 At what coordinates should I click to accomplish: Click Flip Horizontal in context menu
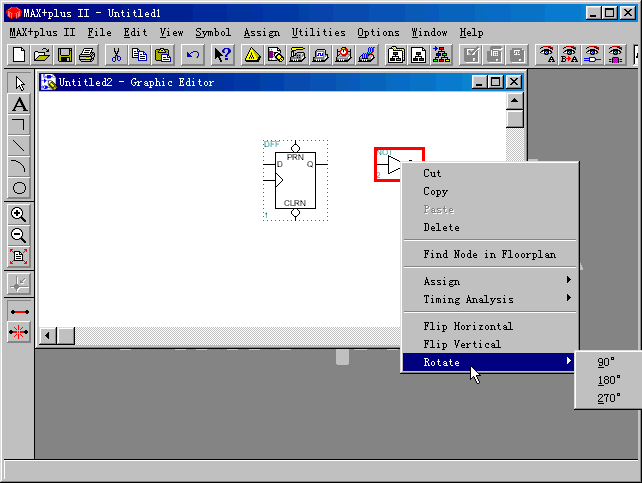coord(468,326)
